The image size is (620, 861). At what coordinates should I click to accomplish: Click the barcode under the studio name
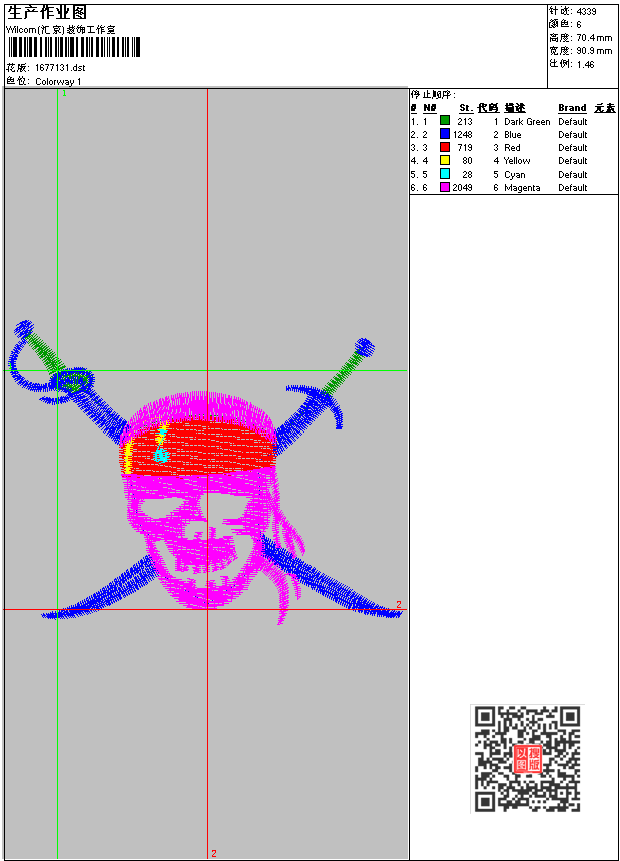74,47
